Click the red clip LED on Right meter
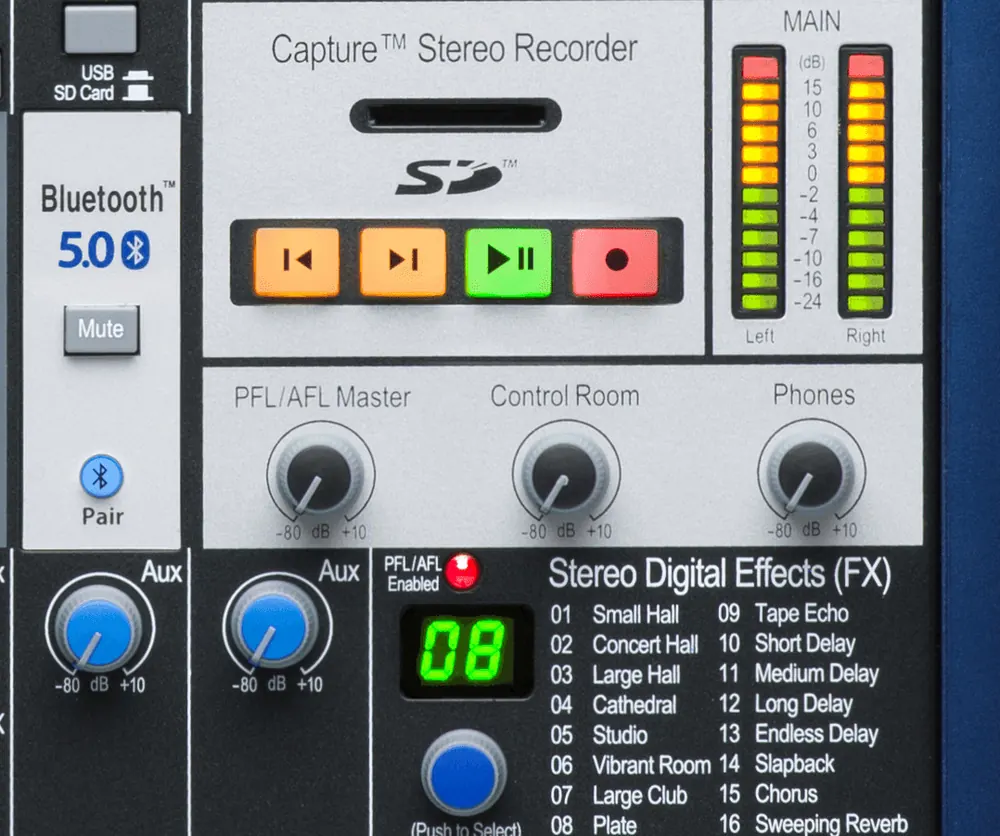Screen dimensions: 1000x836 point(866,66)
